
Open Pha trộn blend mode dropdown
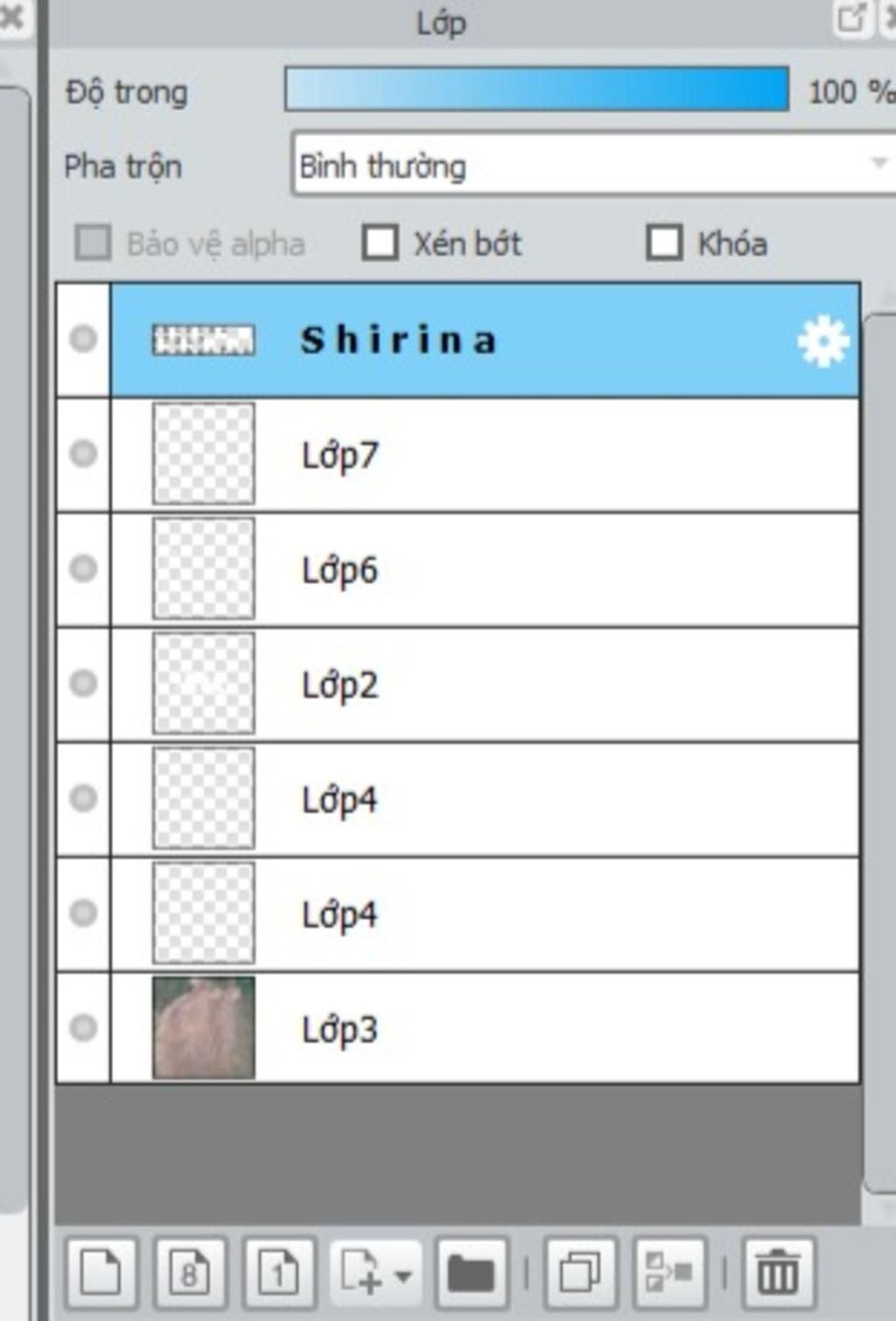click(593, 164)
